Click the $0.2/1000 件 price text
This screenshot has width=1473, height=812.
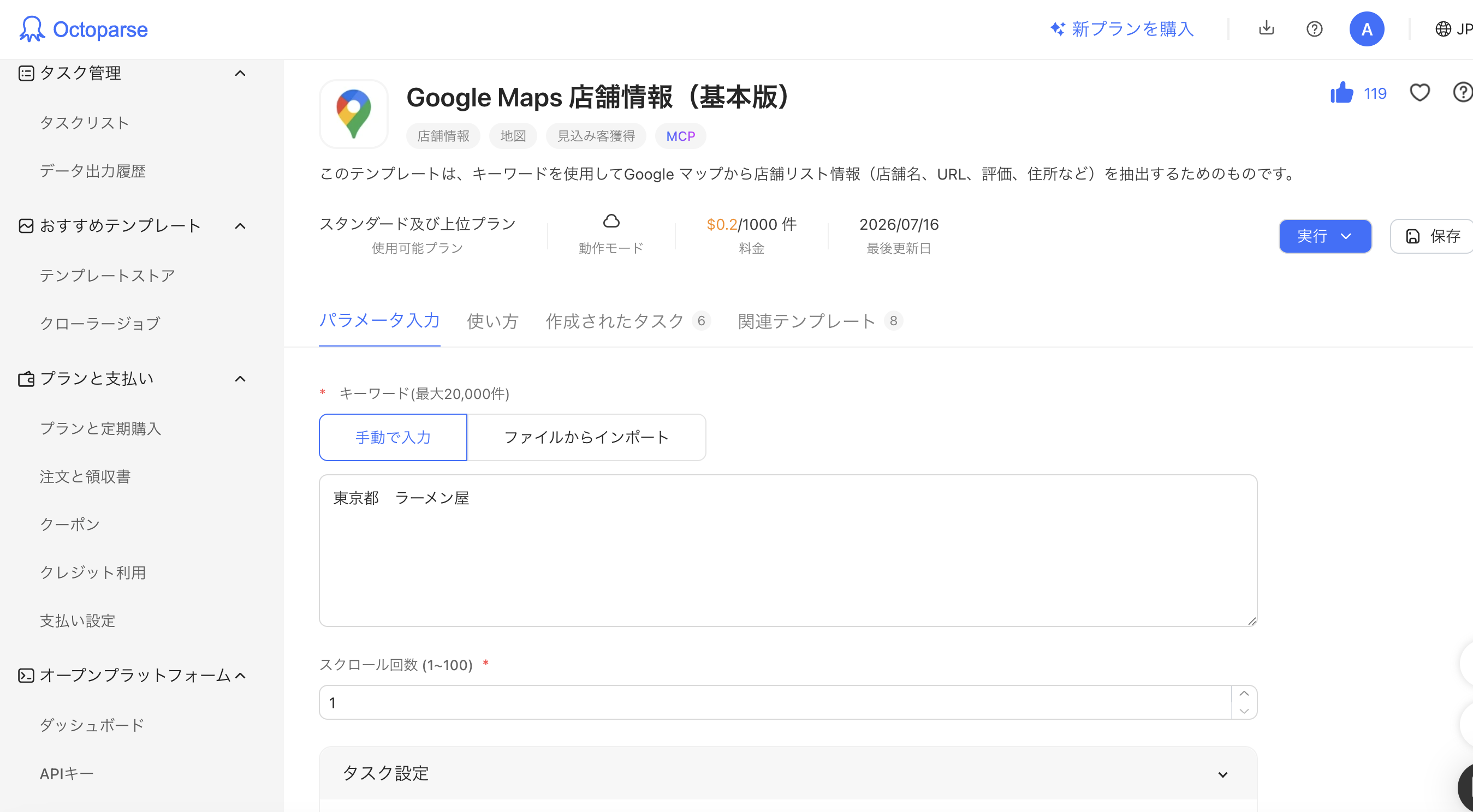click(751, 224)
